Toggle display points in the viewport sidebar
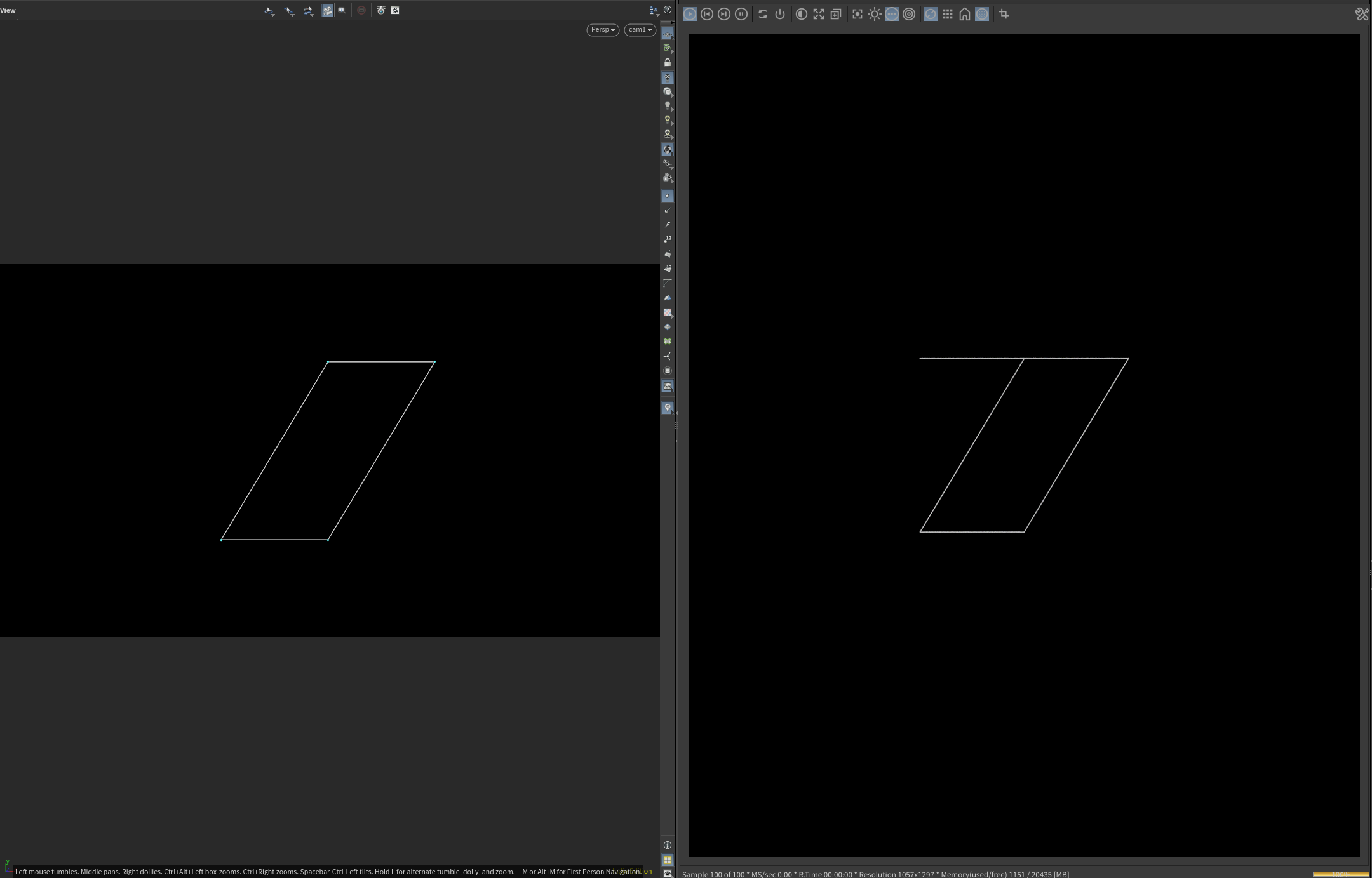This screenshot has width=1372, height=878. [x=667, y=196]
